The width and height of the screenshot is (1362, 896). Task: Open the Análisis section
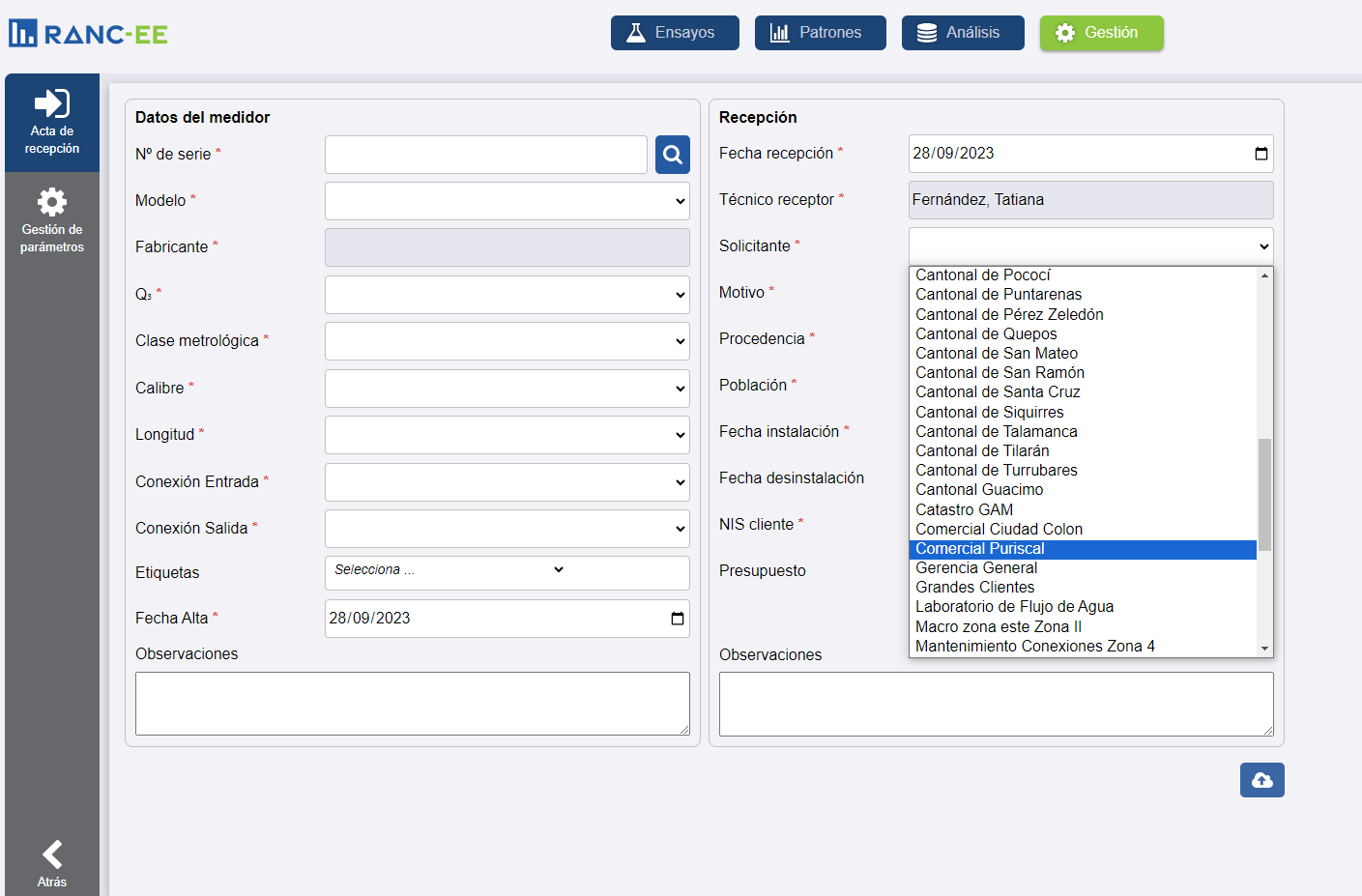pyautogui.click(x=964, y=33)
